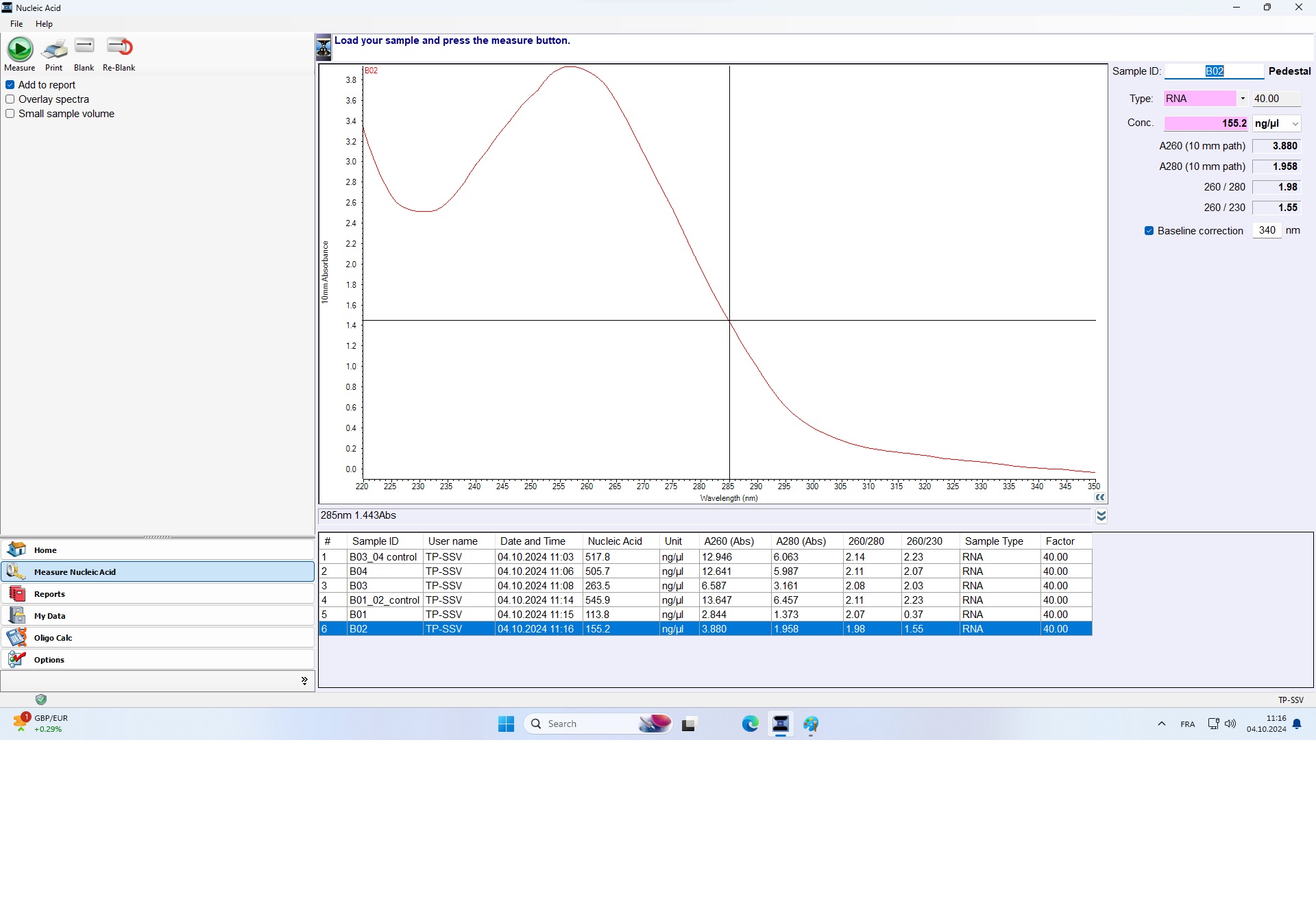The width and height of the screenshot is (1316, 899).
Task: Collapse the report table with double chevron
Action: tap(1101, 516)
